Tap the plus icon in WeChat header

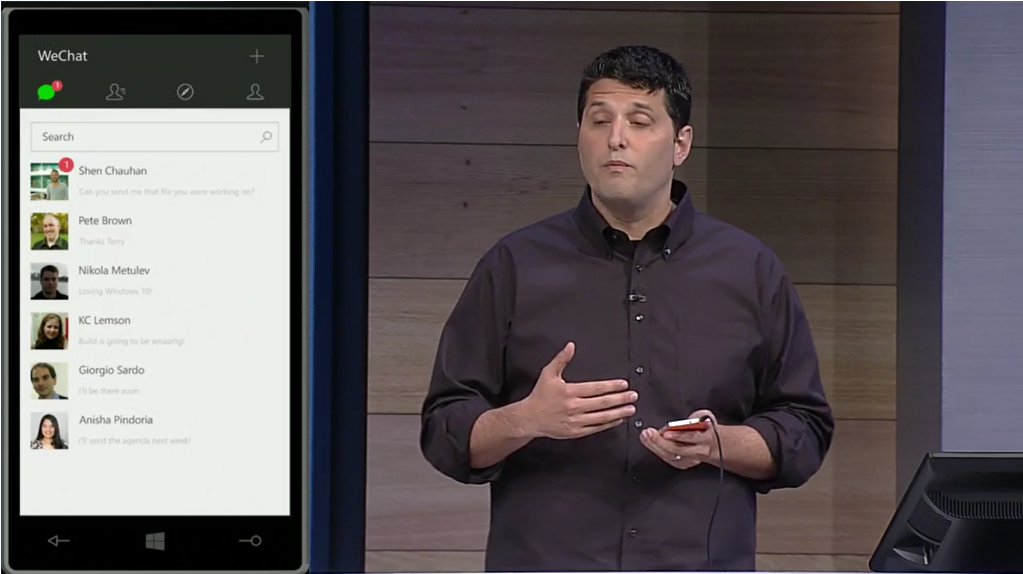coord(256,57)
